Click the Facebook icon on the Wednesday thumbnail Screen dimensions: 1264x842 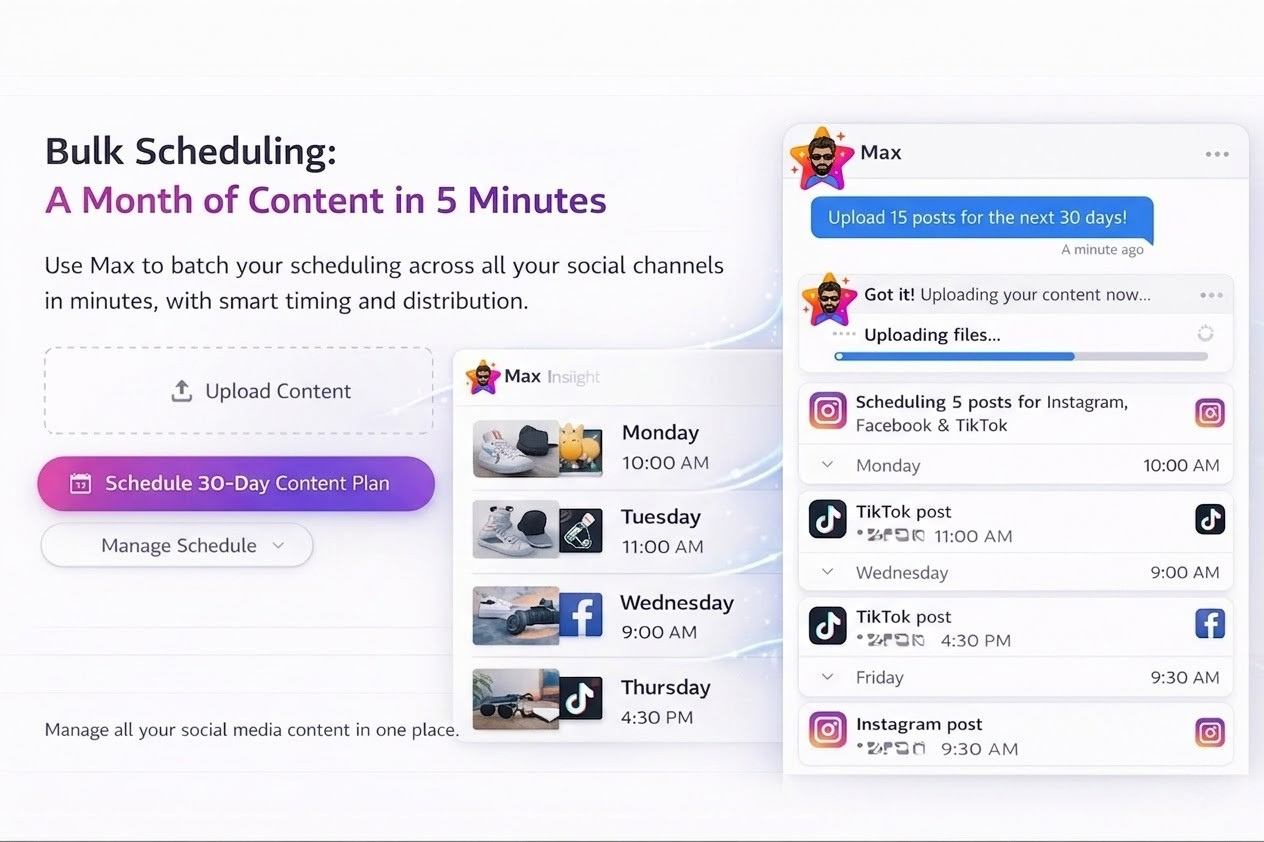(x=581, y=615)
